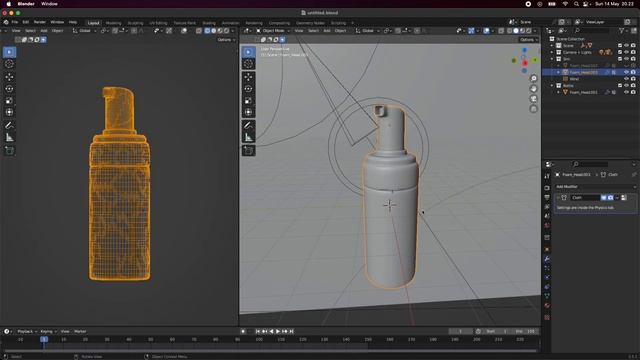The width and height of the screenshot is (640, 360).
Task: Open the macOS Apple menu
Action: pyautogui.click(x=9, y=4)
